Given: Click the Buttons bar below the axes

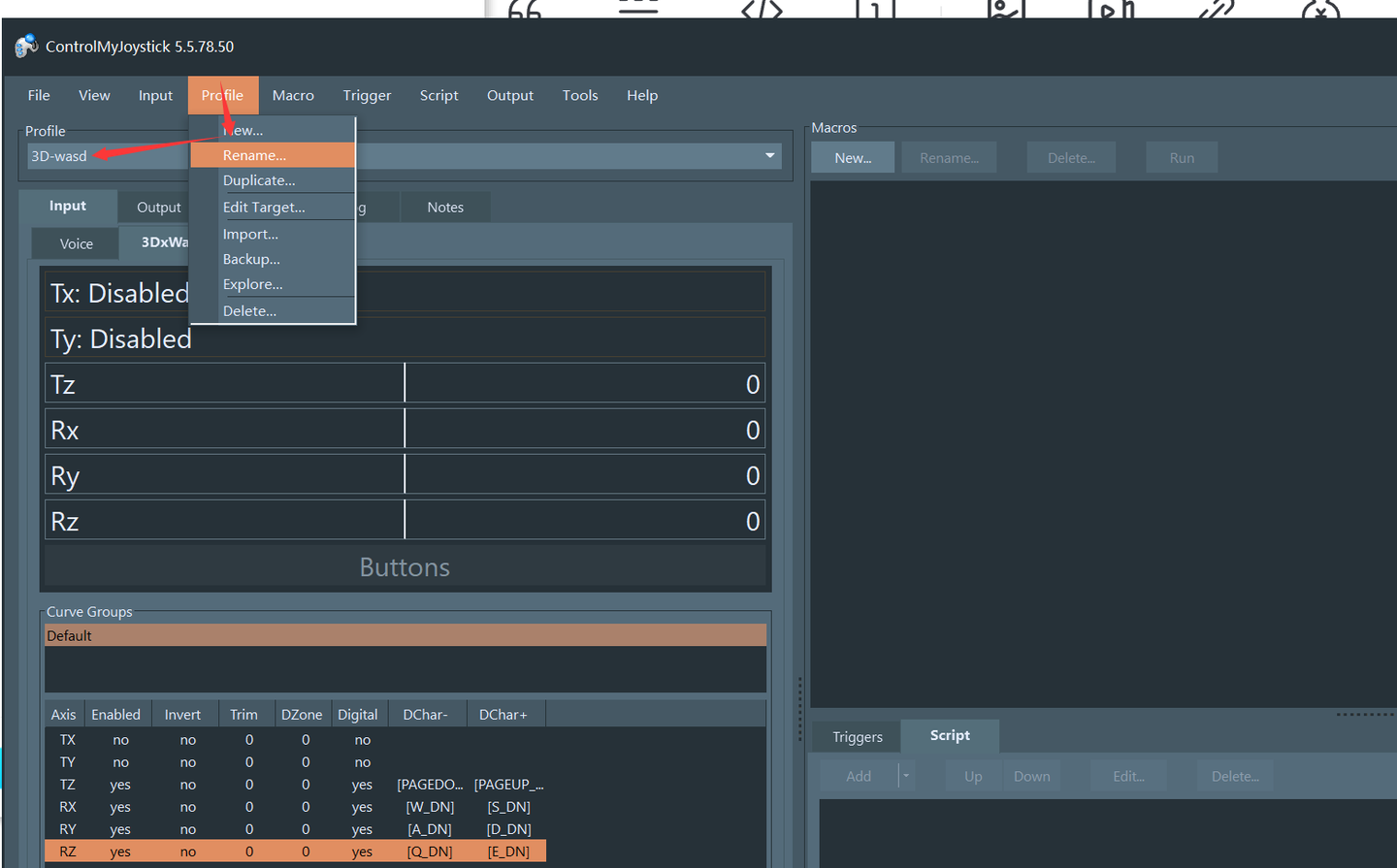Looking at the screenshot, I should click(405, 567).
